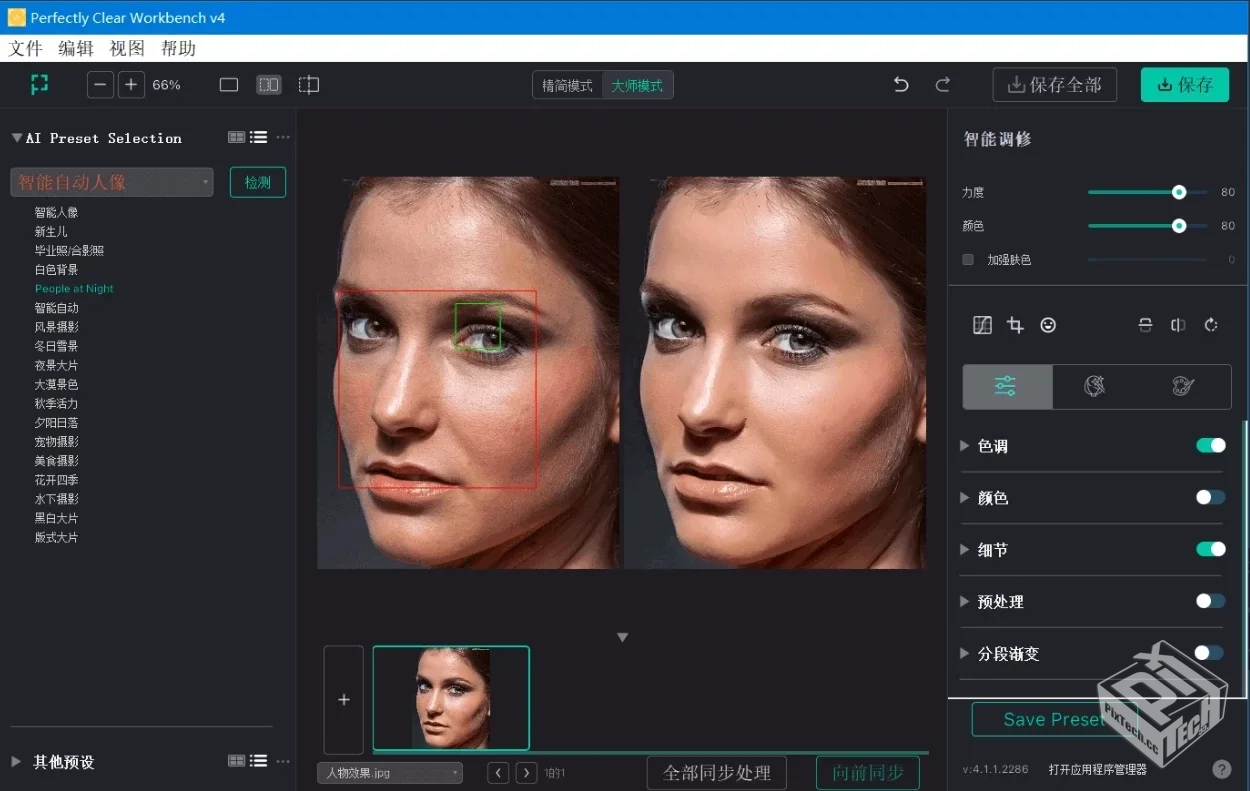Click the undo arrow icon
The height and width of the screenshot is (791, 1250).
901,85
